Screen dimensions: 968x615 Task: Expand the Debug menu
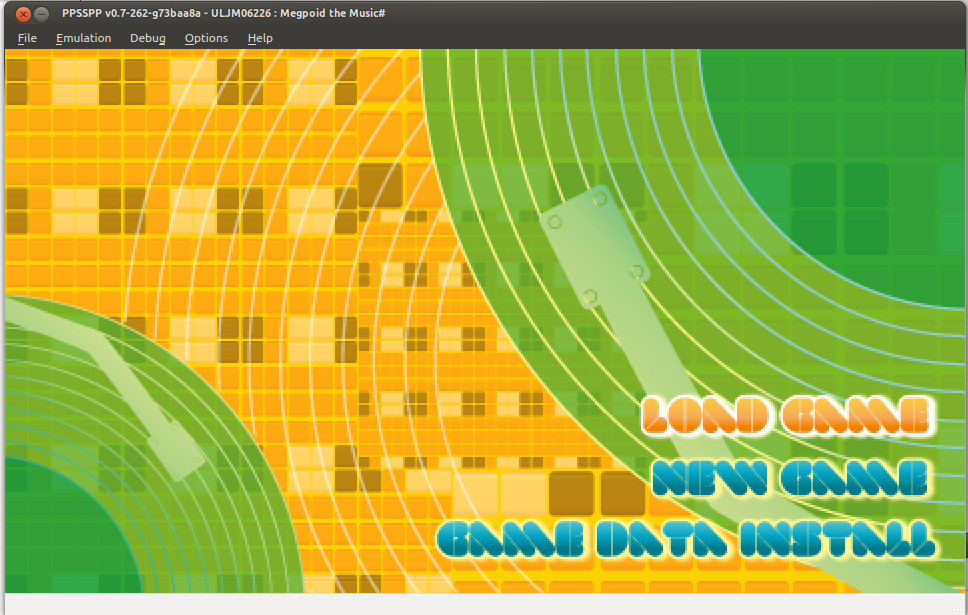click(x=148, y=38)
